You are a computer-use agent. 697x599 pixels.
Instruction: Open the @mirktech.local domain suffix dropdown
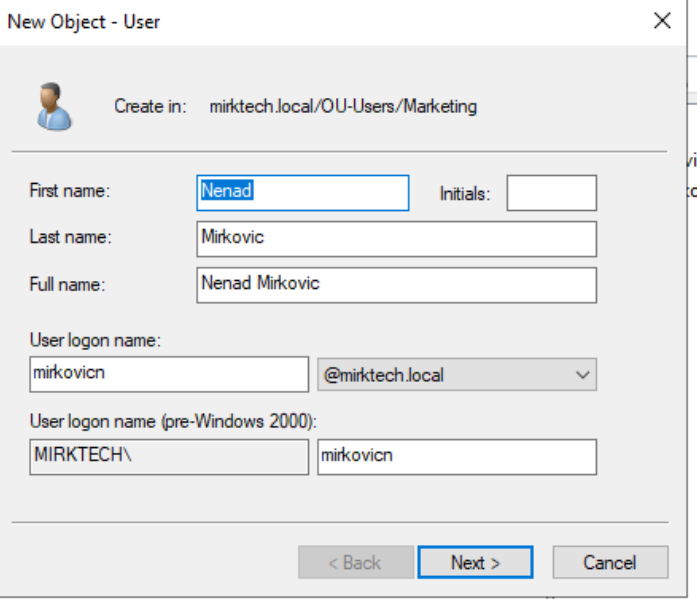pyautogui.click(x=457, y=375)
